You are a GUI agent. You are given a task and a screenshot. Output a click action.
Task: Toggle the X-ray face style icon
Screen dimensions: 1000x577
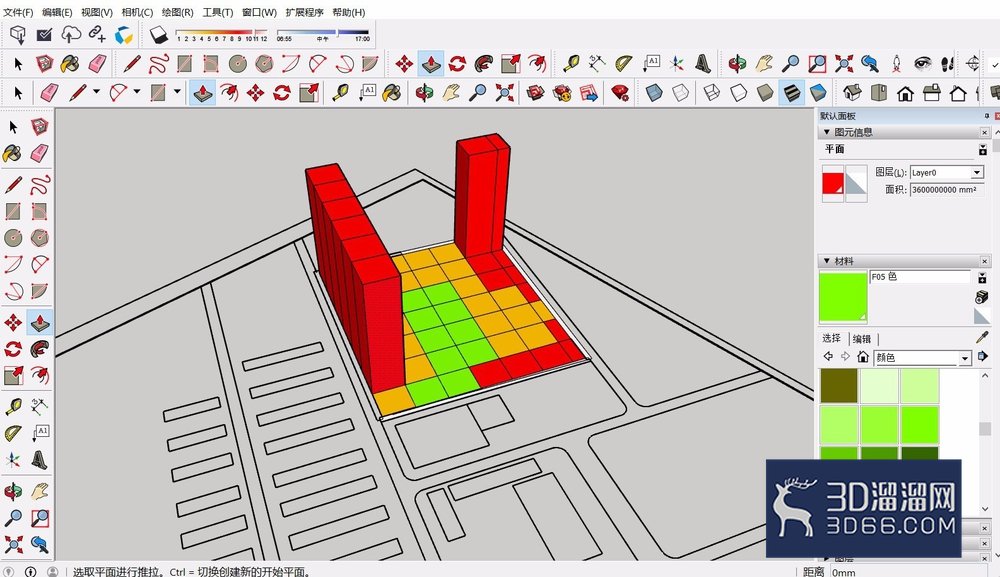pyautogui.click(x=654, y=93)
